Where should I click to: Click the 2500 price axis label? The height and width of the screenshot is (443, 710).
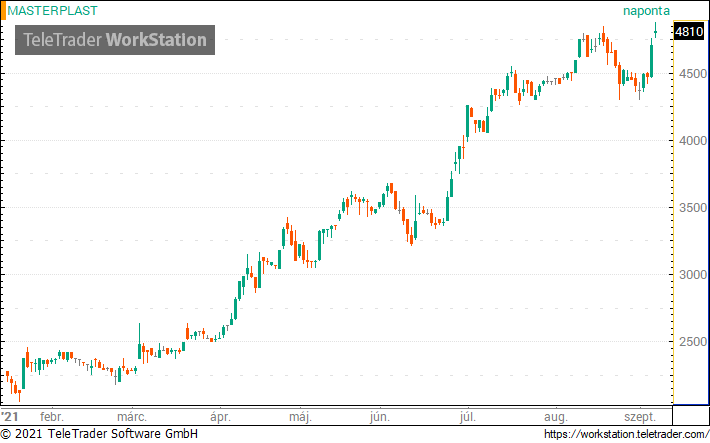(x=693, y=342)
